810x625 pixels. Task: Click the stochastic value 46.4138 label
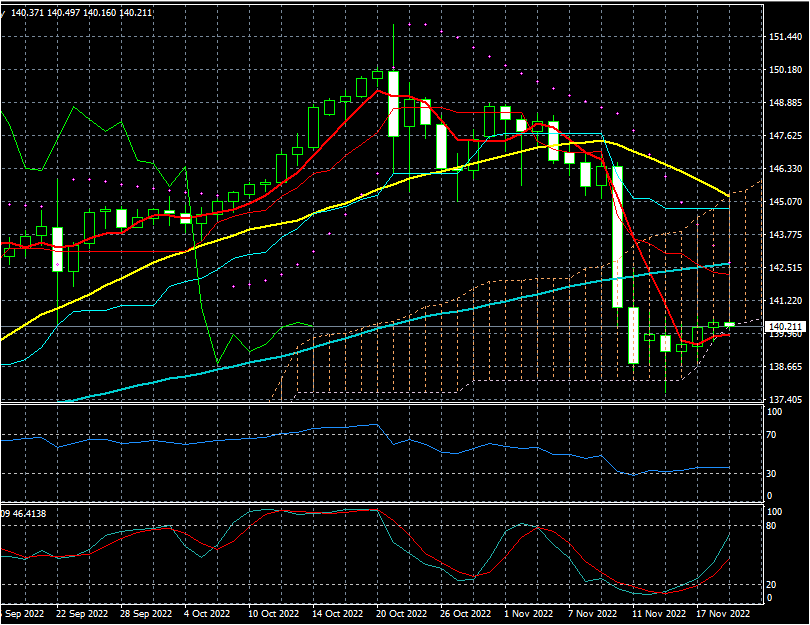29,514
